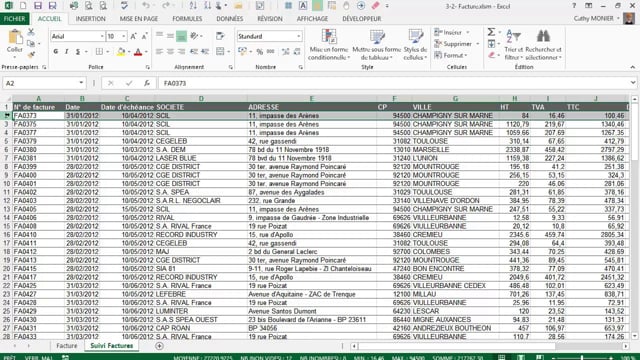This screenshot has height=360, width=640.
Task: Expand the Insérer dropdown in Cellules
Action: tap(468, 32)
